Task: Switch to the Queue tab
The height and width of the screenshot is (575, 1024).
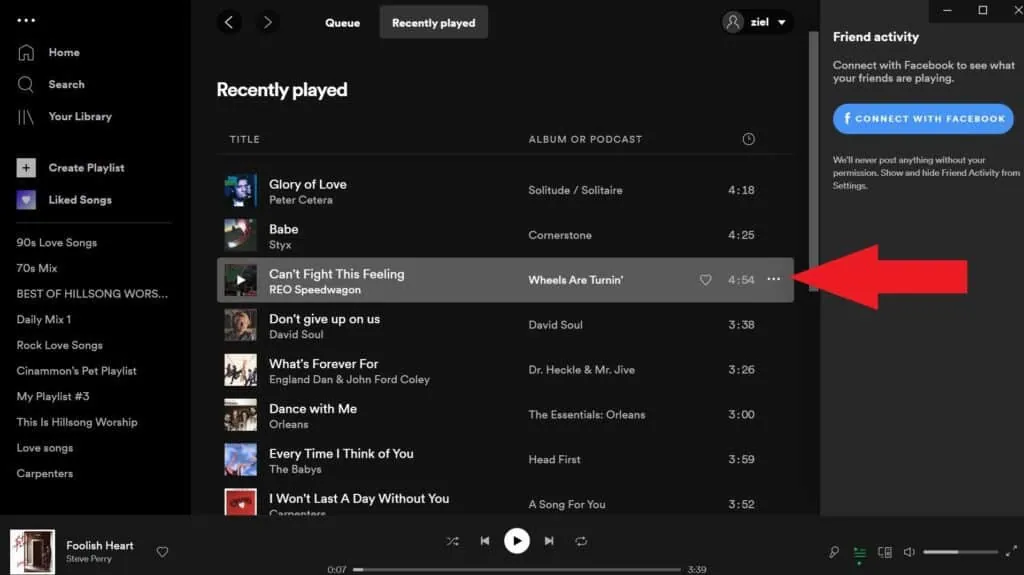Action: [x=342, y=23]
